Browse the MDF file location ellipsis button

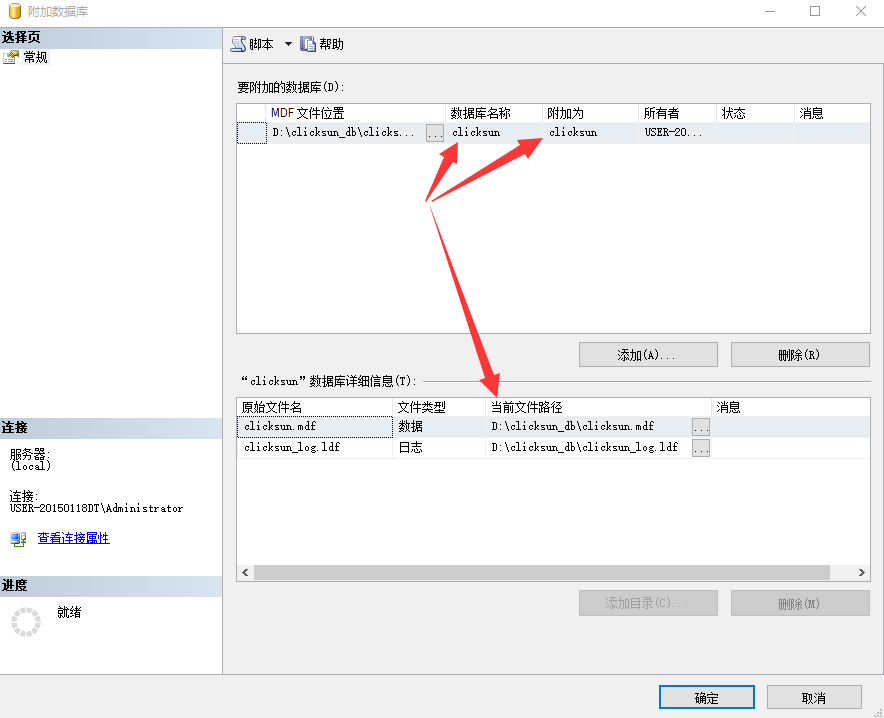click(x=435, y=133)
